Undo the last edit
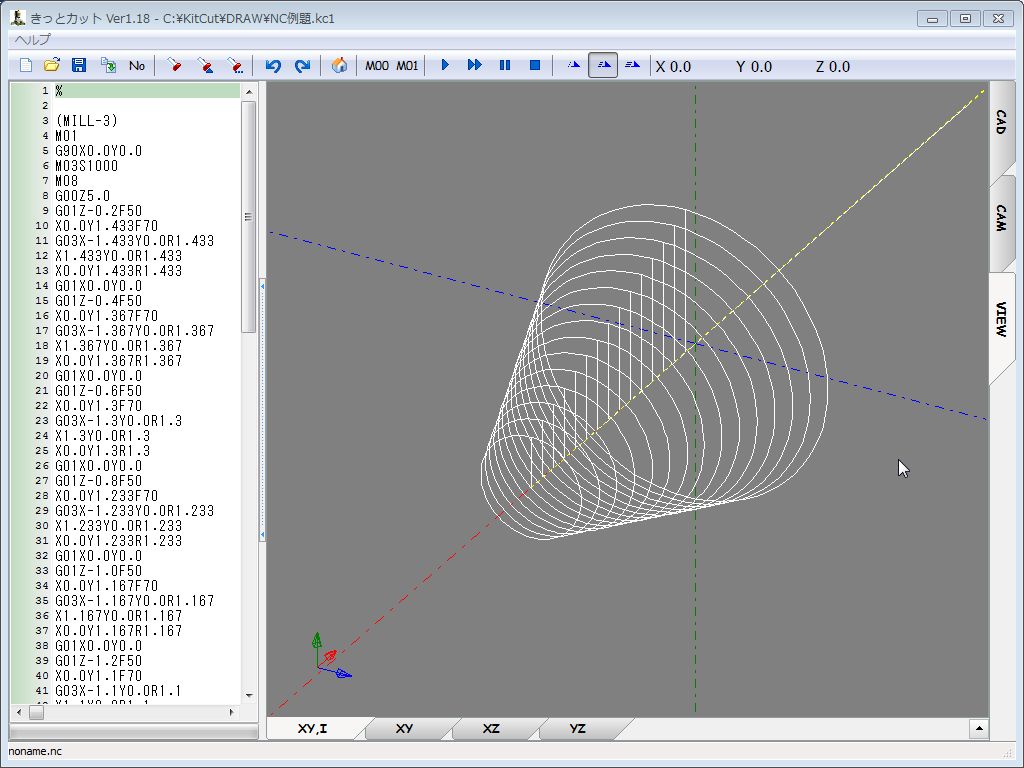1024x768 pixels. click(x=273, y=65)
